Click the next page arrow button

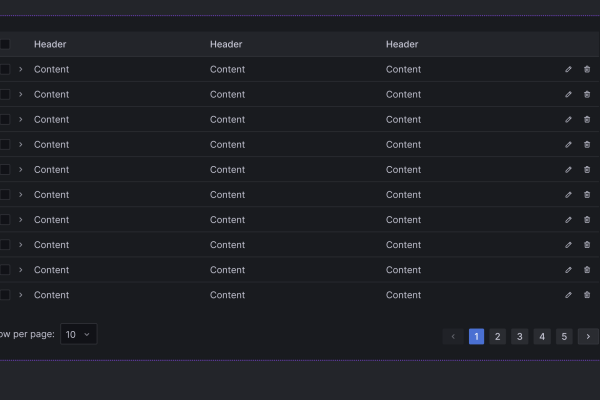click(587, 336)
